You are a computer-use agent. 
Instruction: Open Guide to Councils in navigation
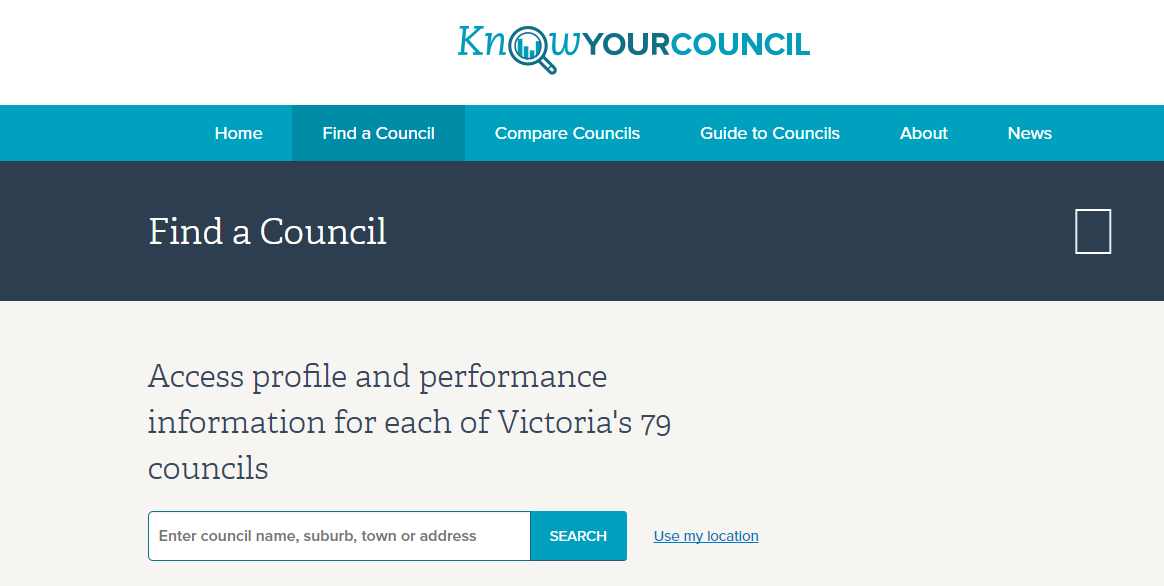coord(770,133)
